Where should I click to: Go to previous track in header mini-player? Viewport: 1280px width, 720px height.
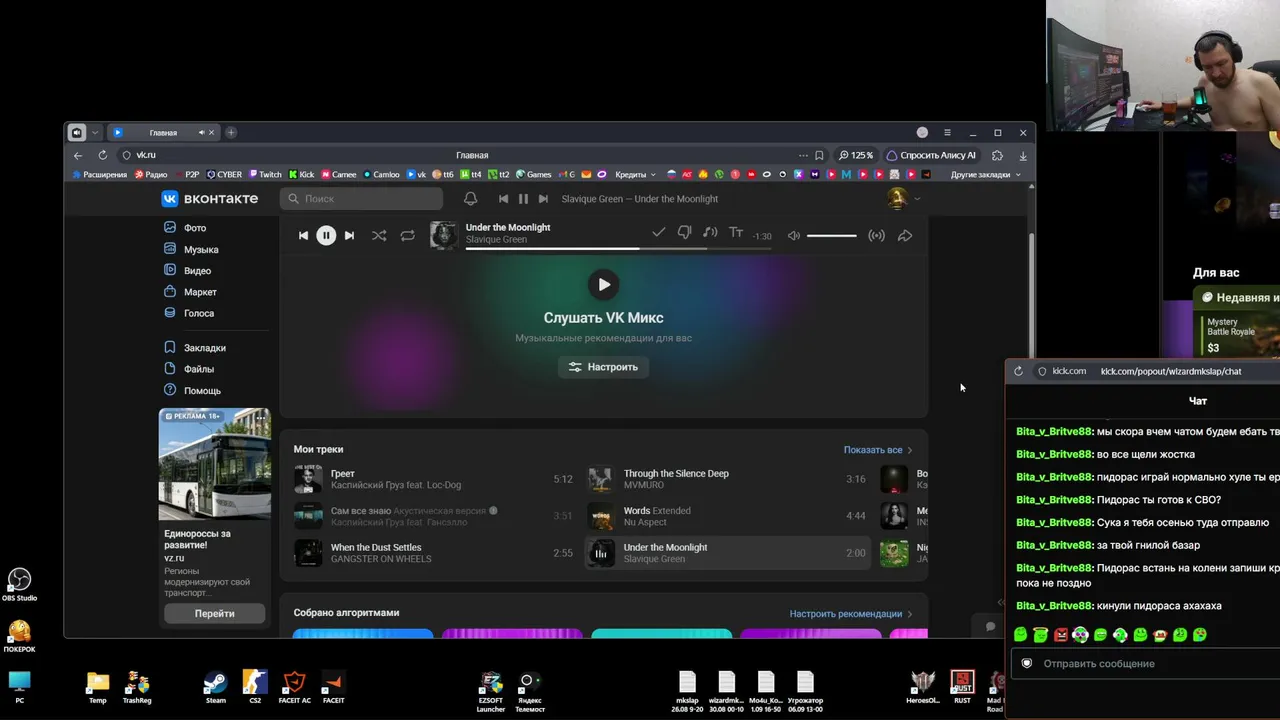coord(503,199)
